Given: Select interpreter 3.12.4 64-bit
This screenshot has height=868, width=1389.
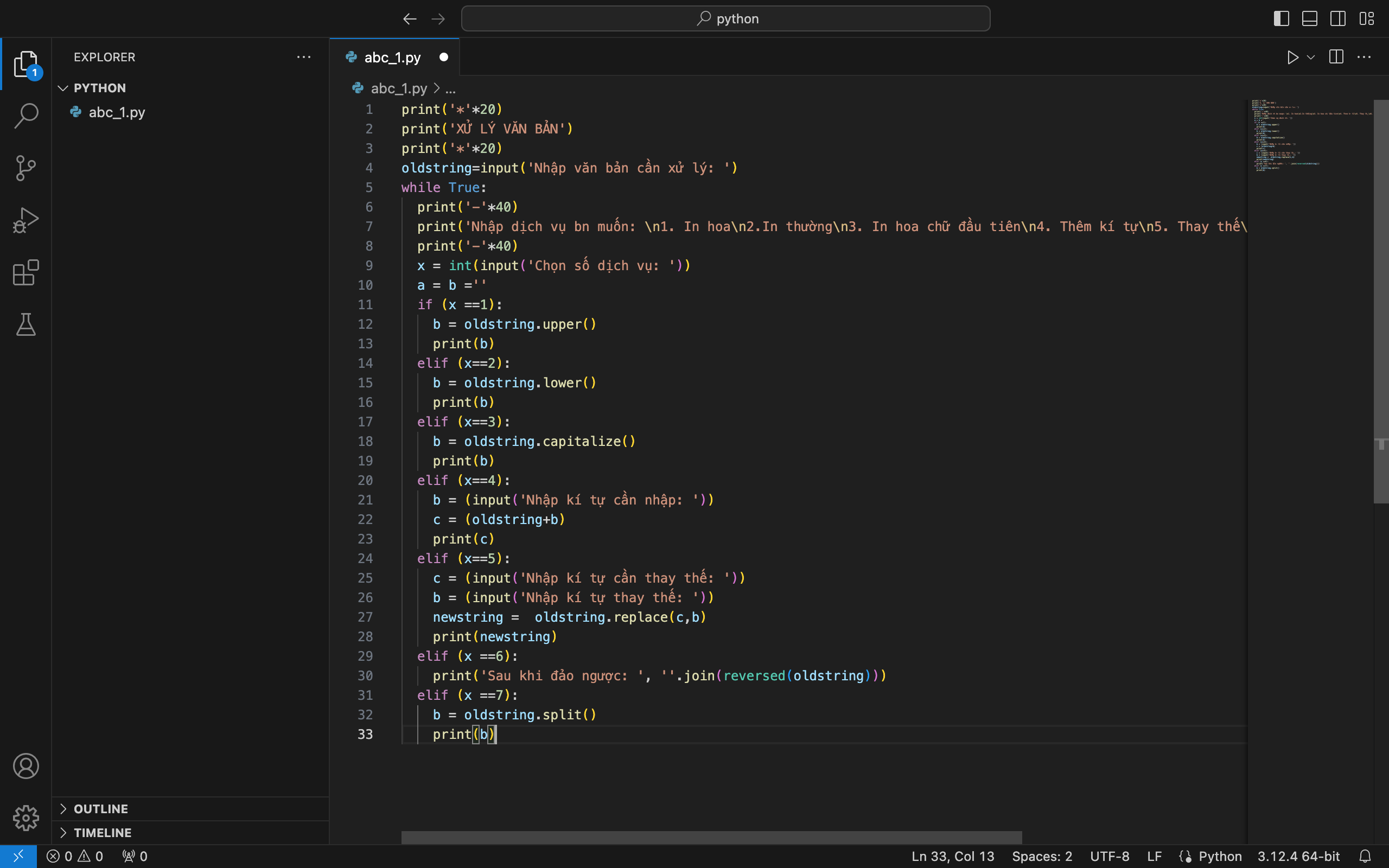Looking at the screenshot, I should click(x=1298, y=856).
